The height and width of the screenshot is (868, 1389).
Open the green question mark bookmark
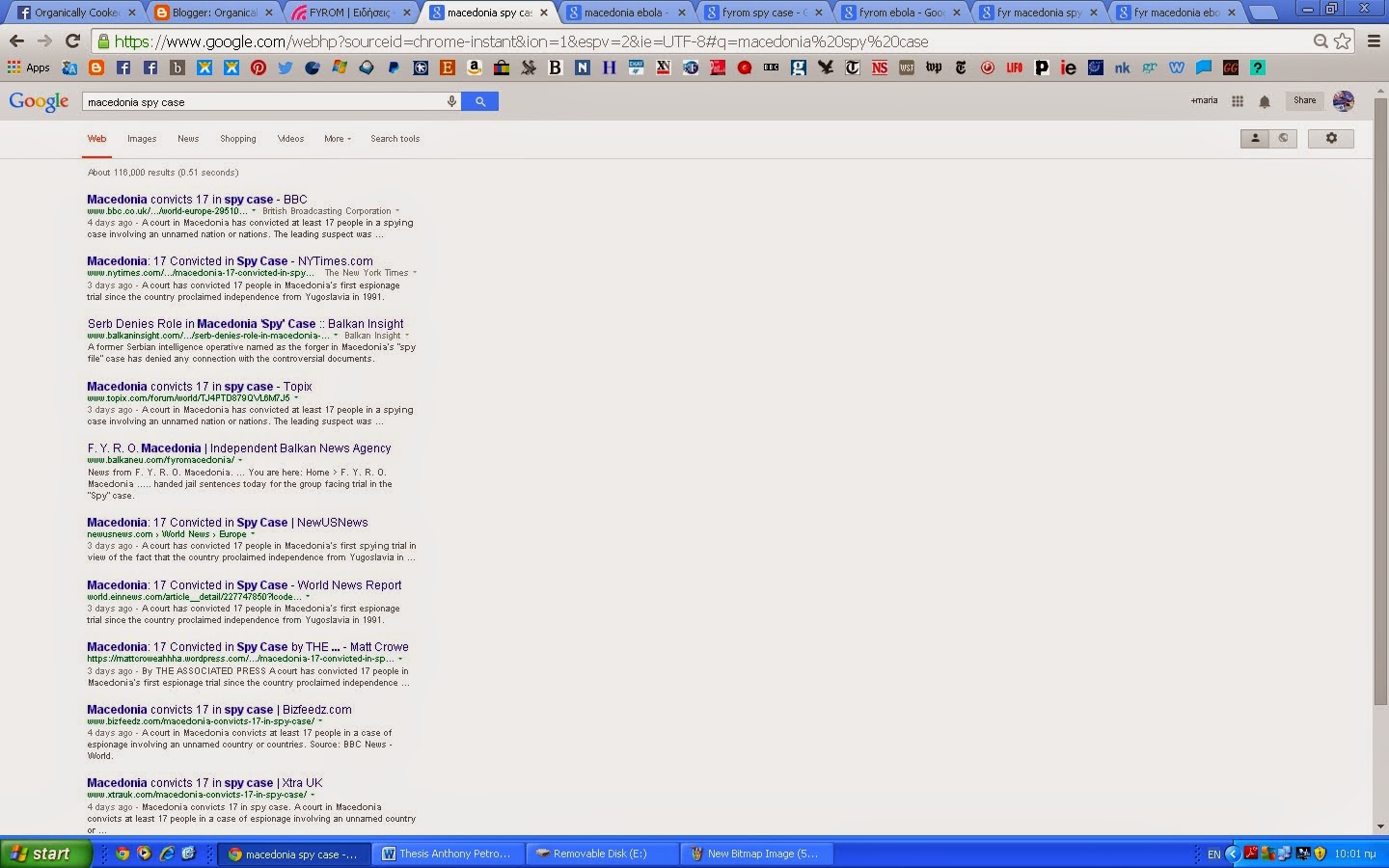click(x=1258, y=68)
